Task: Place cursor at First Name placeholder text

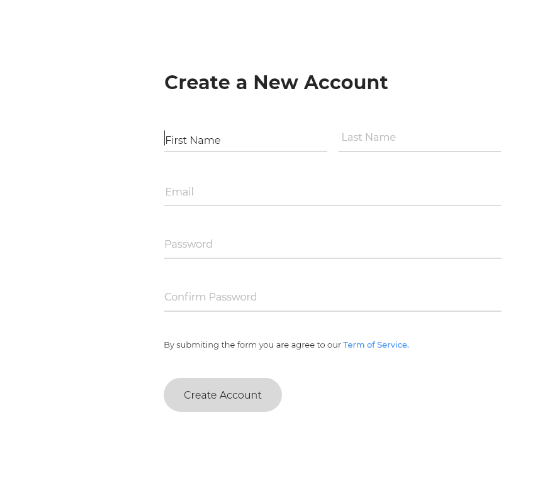Action: 193,140
